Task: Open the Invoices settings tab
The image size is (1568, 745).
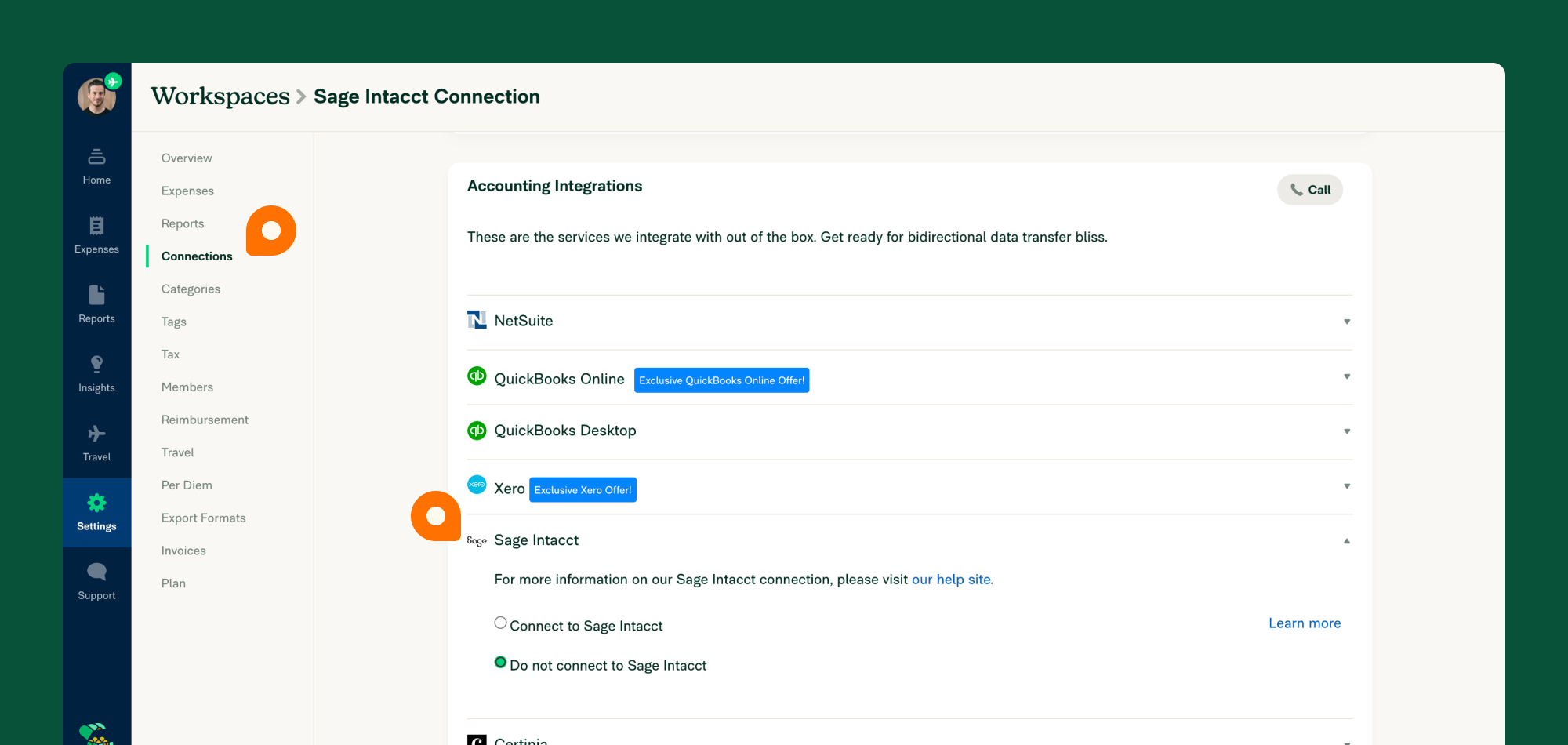Action: pyautogui.click(x=183, y=551)
